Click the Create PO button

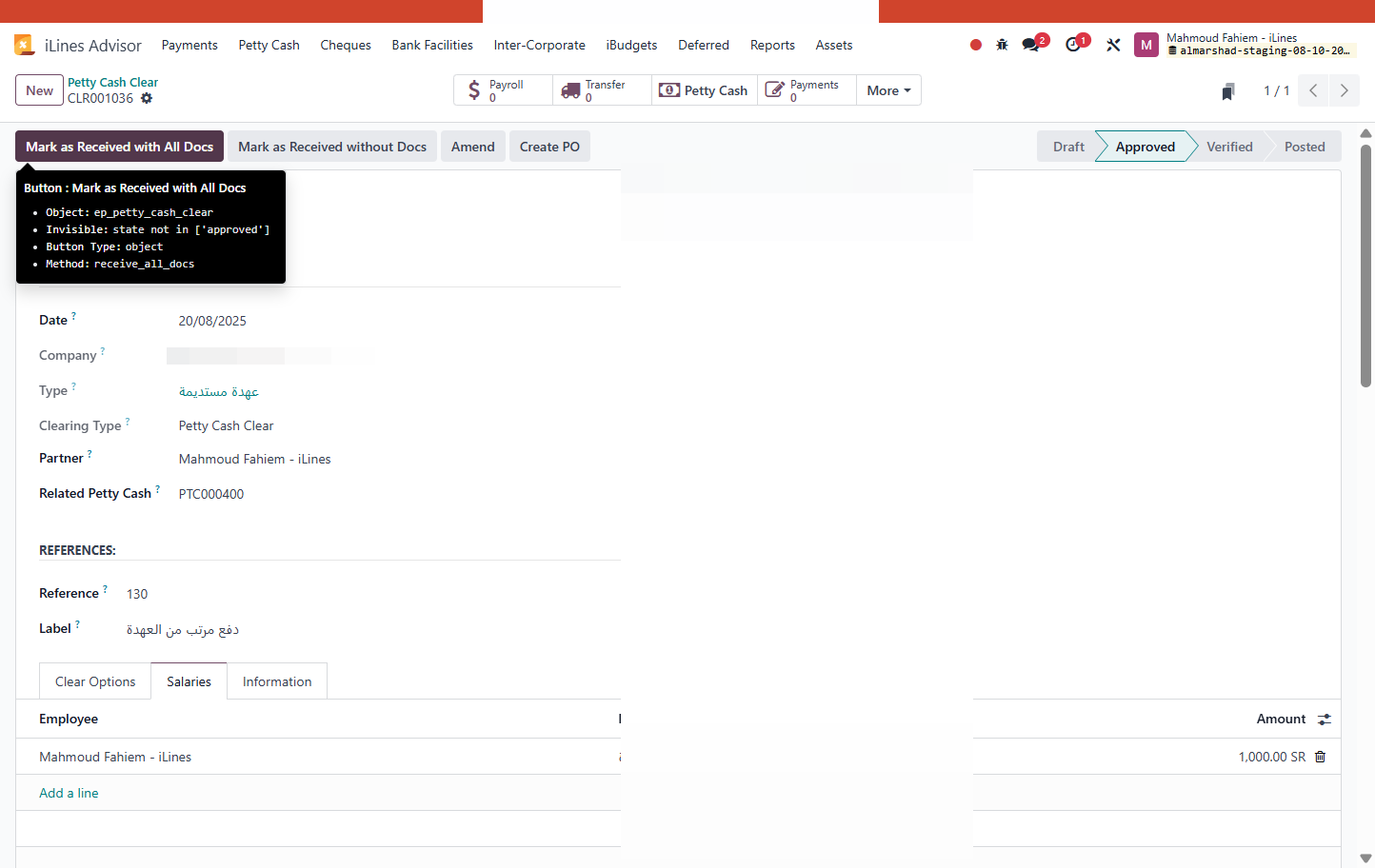(549, 147)
